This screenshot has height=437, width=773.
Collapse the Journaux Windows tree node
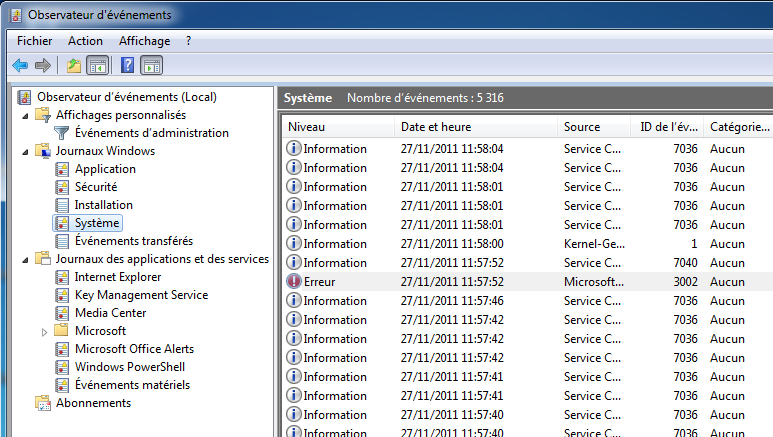click(27, 151)
